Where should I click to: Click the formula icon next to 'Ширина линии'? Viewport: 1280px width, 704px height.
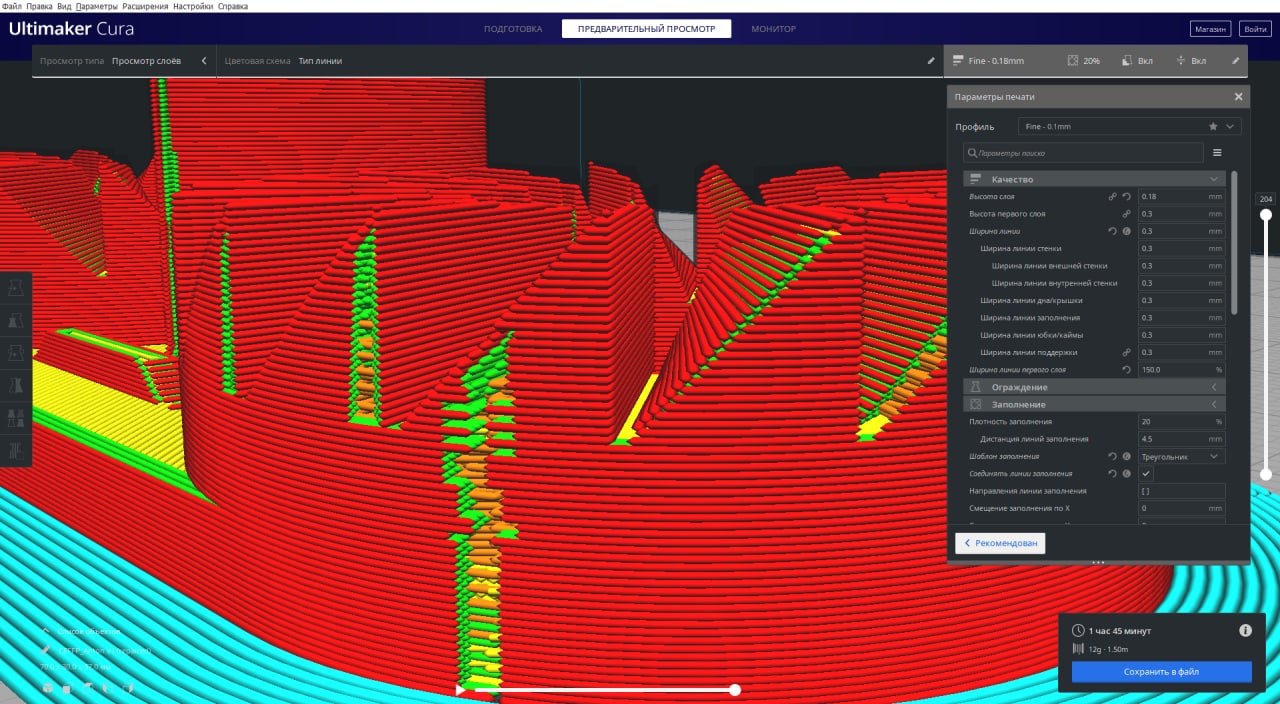(x=1126, y=231)
